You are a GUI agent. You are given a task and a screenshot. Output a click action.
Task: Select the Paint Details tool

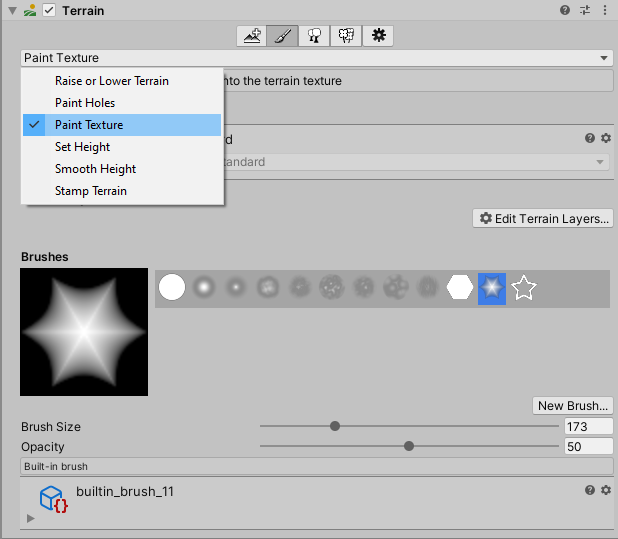346,36
